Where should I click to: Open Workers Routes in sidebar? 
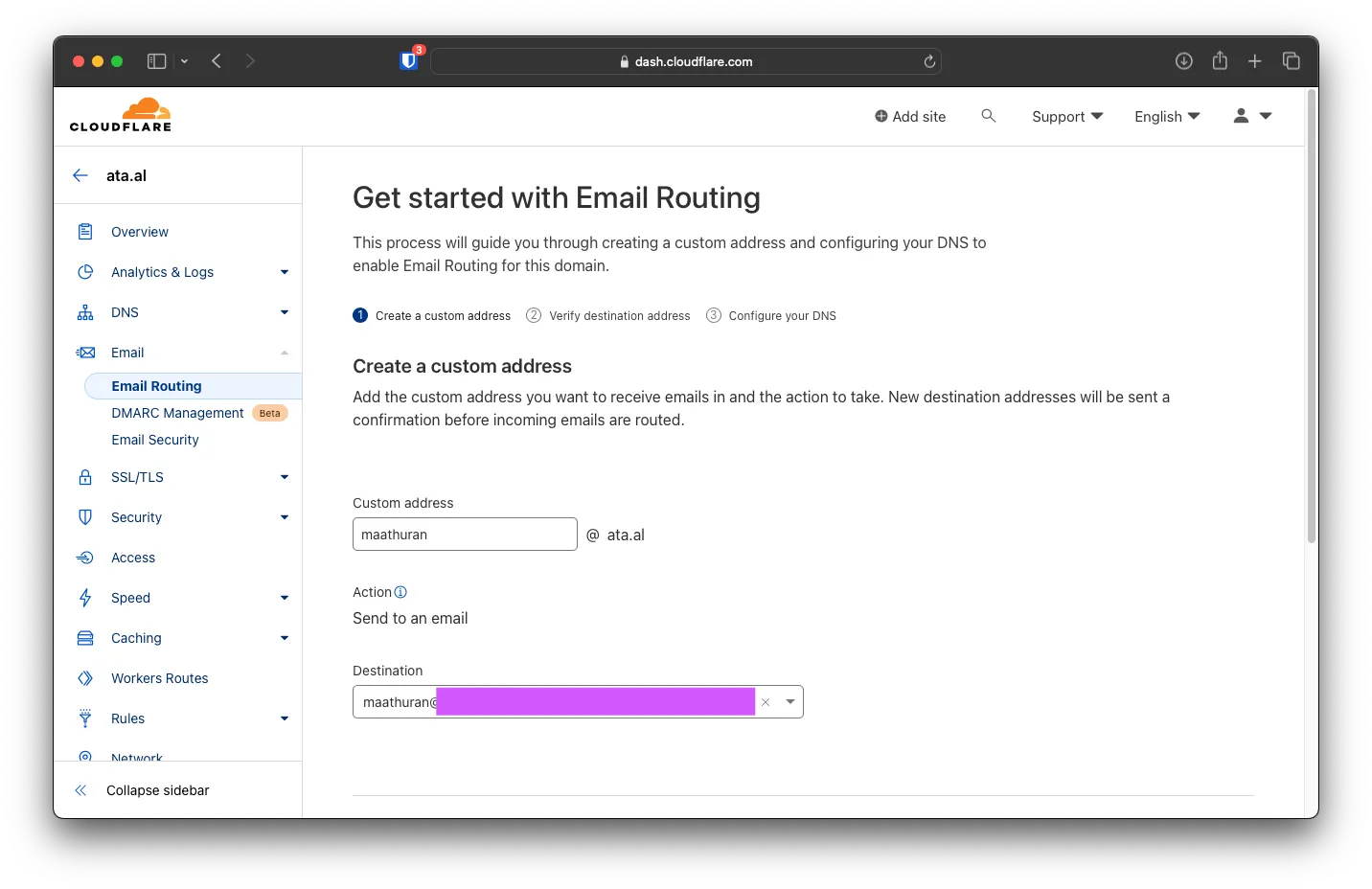click(160, 678)
